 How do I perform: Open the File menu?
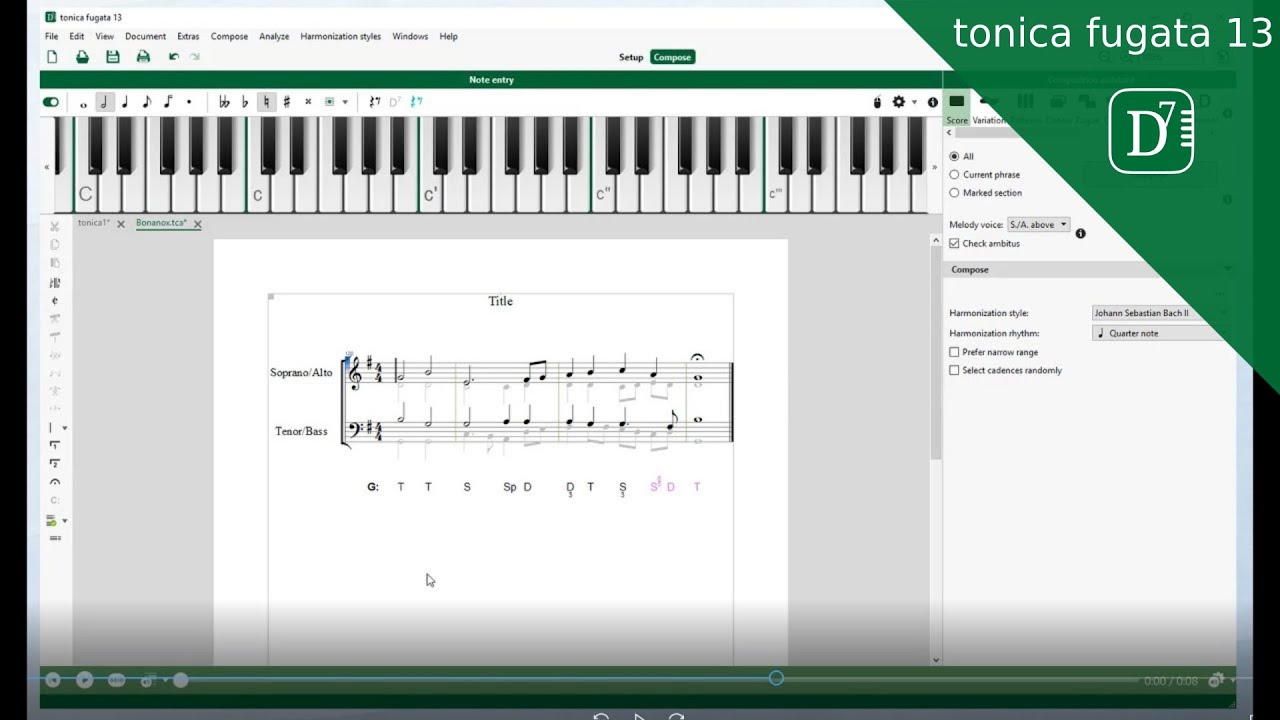click(51, 36)
